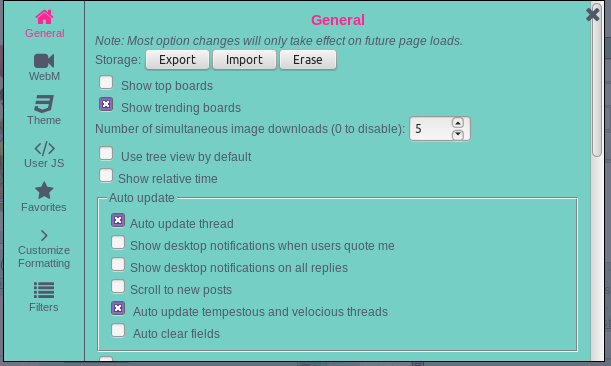Click the Import storage button
The image size is (611, 366).
(244, 60)
